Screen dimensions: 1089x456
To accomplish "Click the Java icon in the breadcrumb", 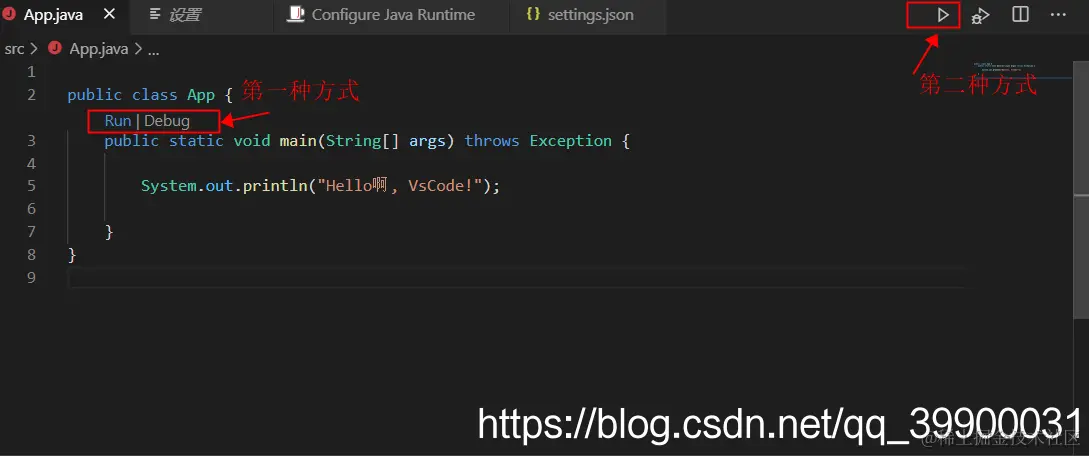I will [x=55, y=49].
